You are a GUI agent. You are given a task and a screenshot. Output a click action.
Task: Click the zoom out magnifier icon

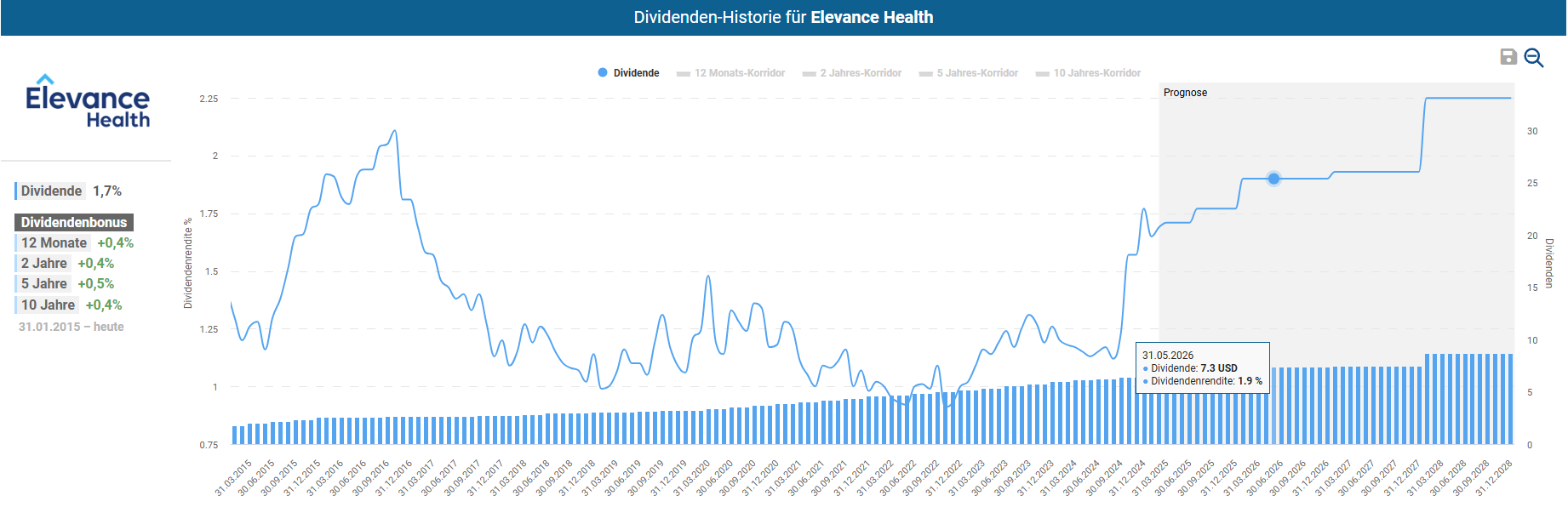(1534, 57)
